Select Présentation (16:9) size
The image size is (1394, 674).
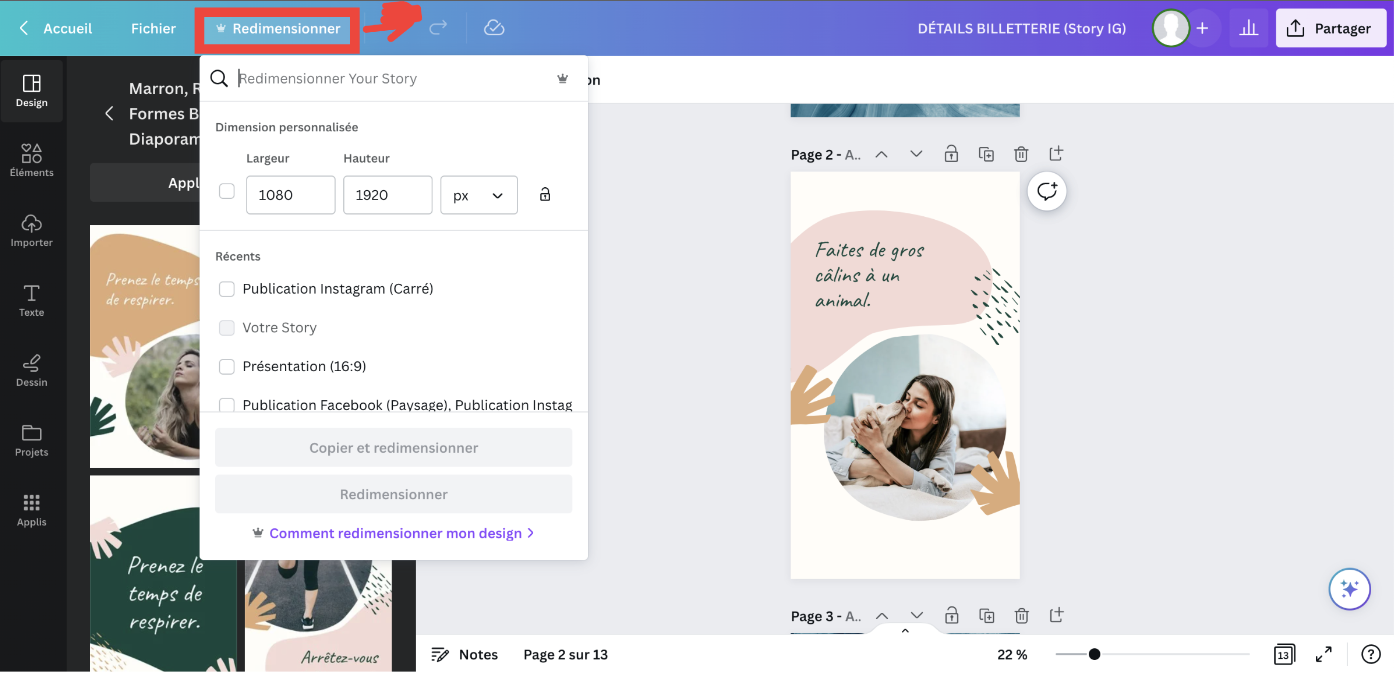coord(227,366)
